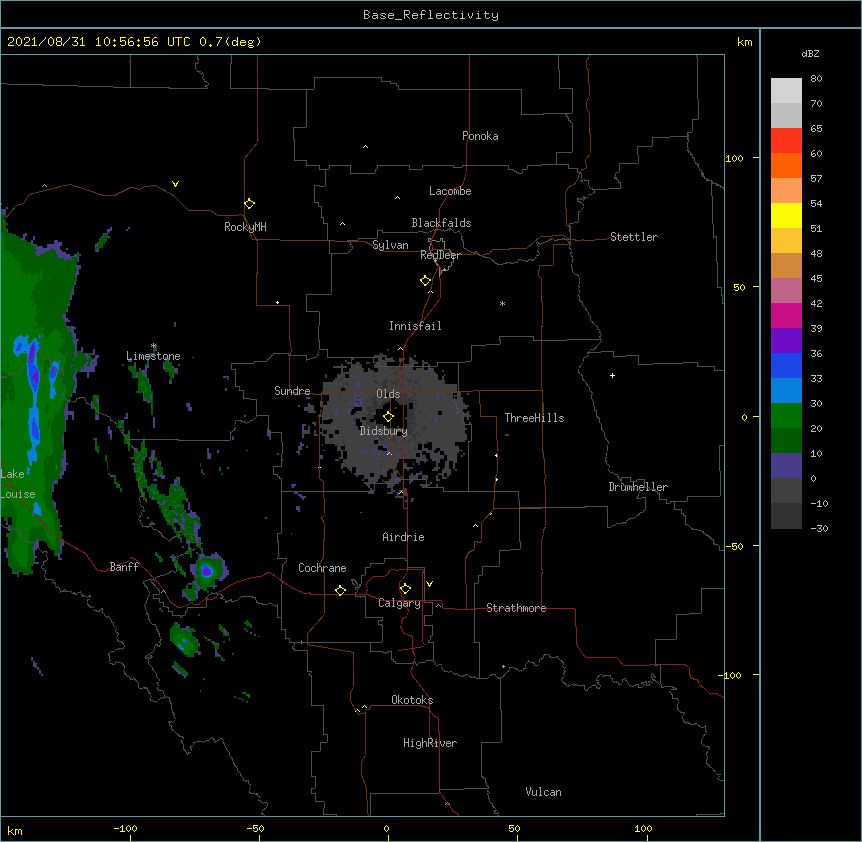
Task: Click the Limestone map label
Action: coord(153,356)
